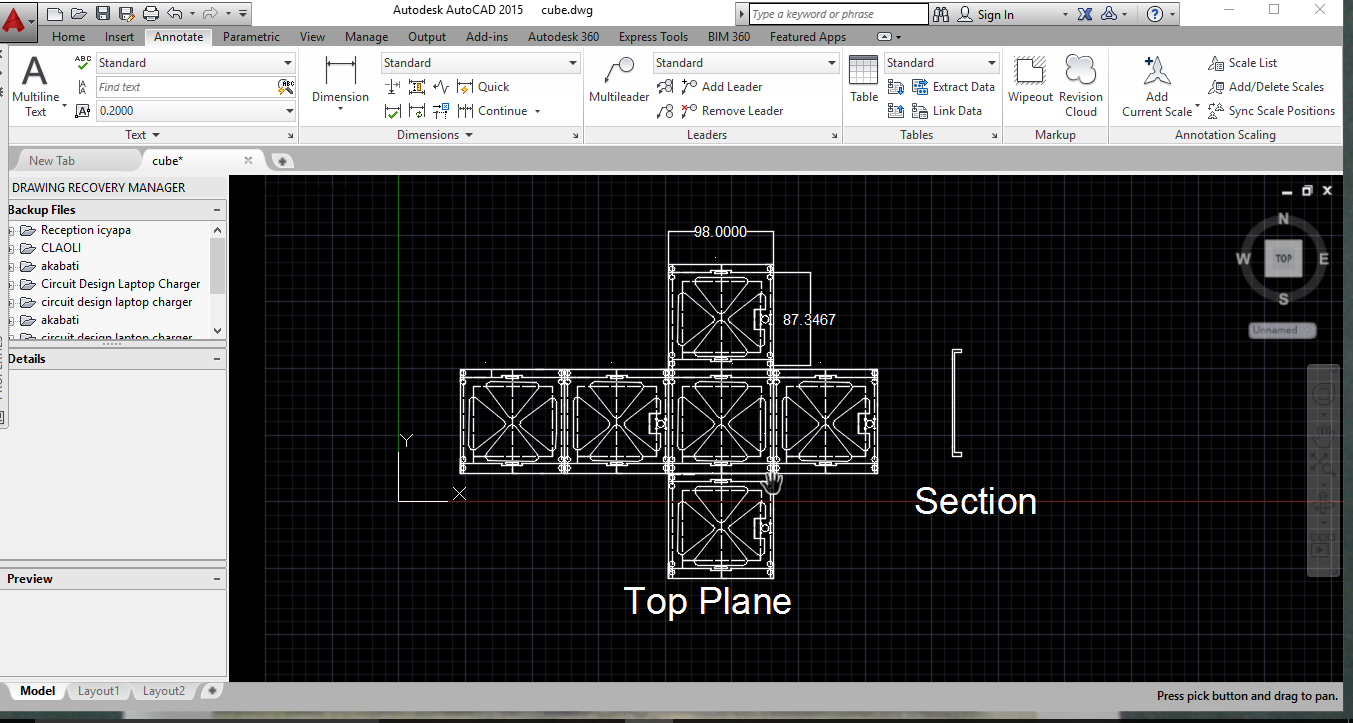The height and width of the screenshot is (723, 1353).
Task: Click the Open file folder icon
Action: pos(79,14)
